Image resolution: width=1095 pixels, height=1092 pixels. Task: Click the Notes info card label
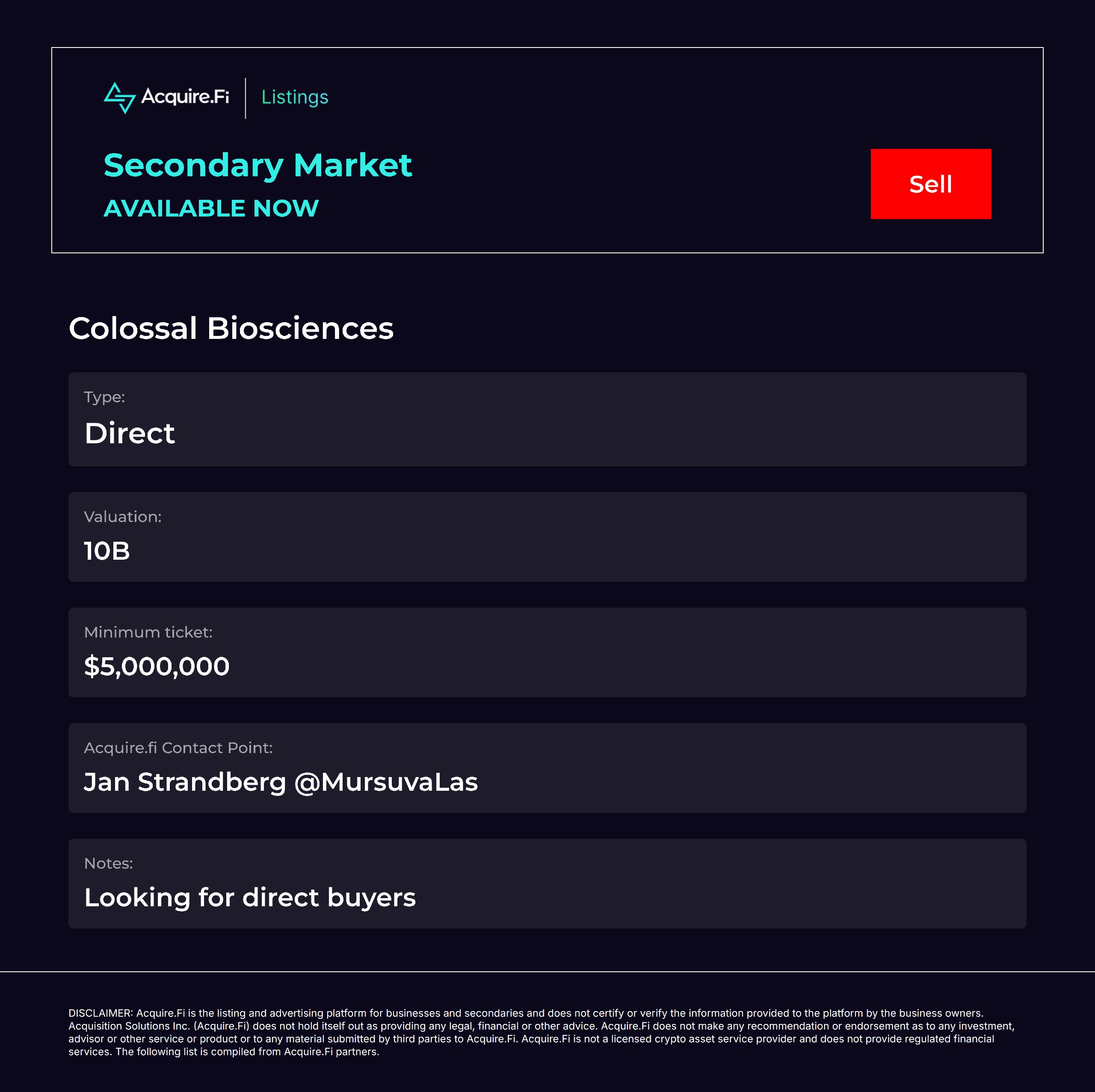click(108, 864)
